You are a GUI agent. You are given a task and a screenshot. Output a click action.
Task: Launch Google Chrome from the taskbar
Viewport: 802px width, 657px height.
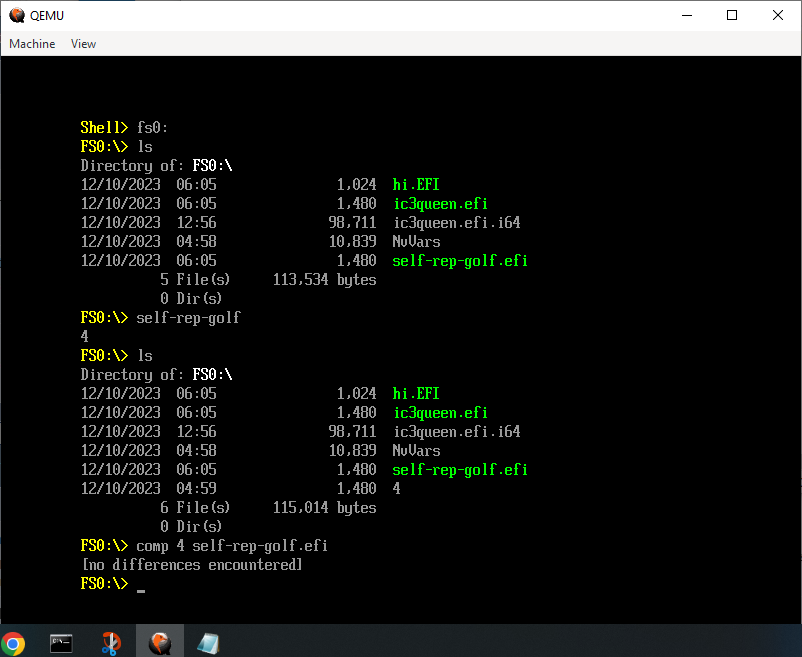coord(13,643)
